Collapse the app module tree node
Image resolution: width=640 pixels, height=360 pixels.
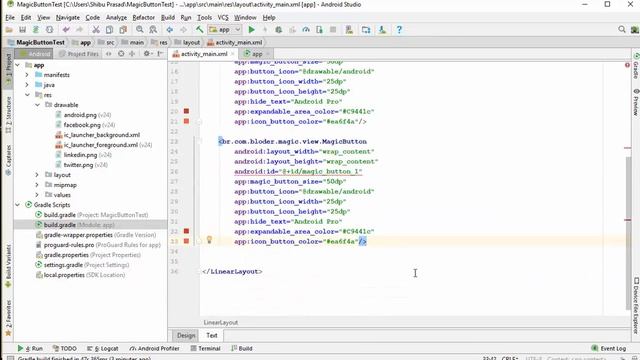(x=18, y=65)
